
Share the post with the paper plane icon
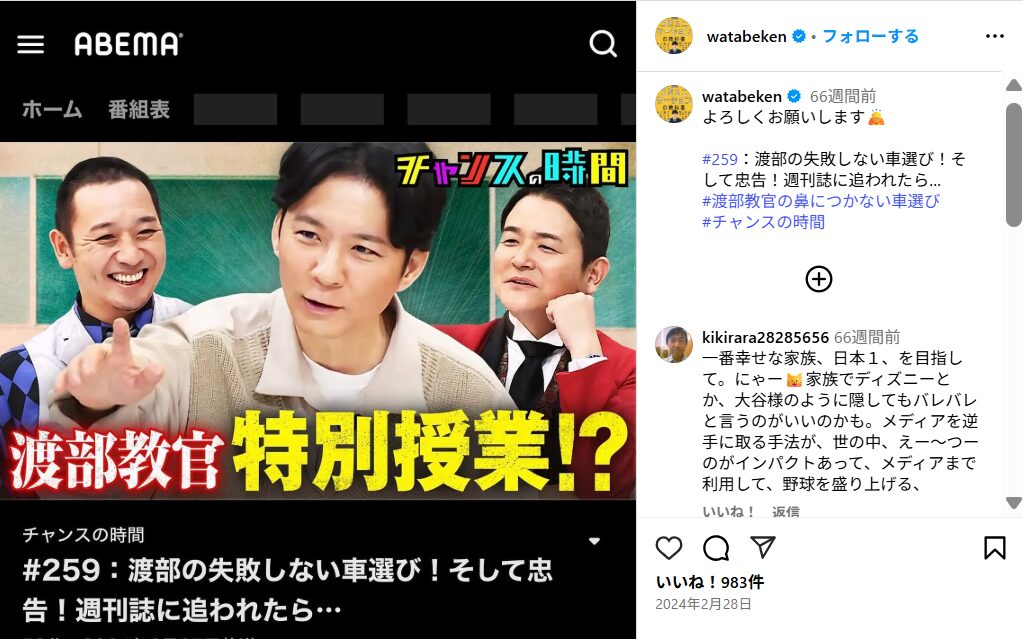[x=762, y=547]
